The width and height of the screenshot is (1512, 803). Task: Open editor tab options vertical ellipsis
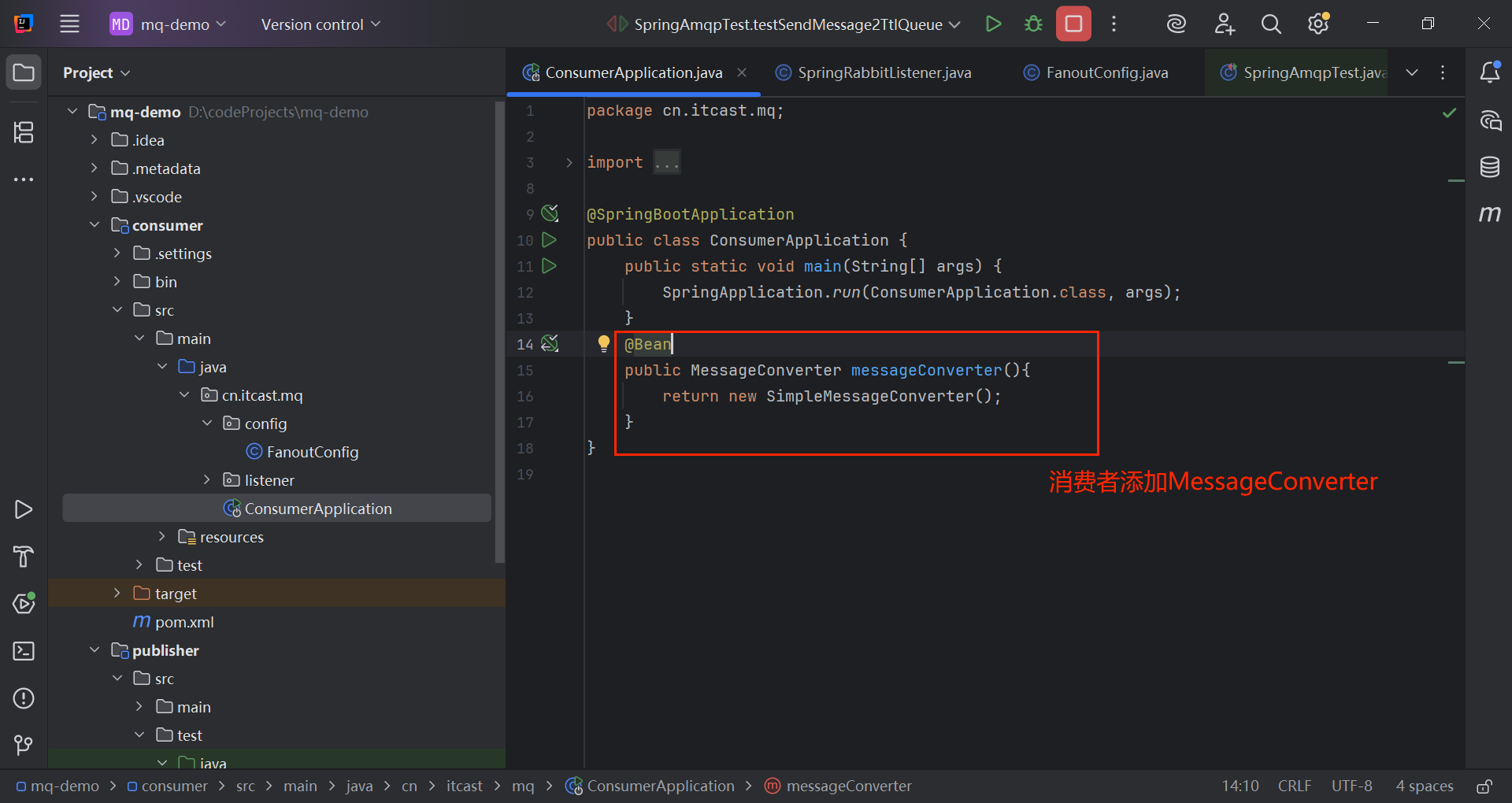tap(1443, 72)
